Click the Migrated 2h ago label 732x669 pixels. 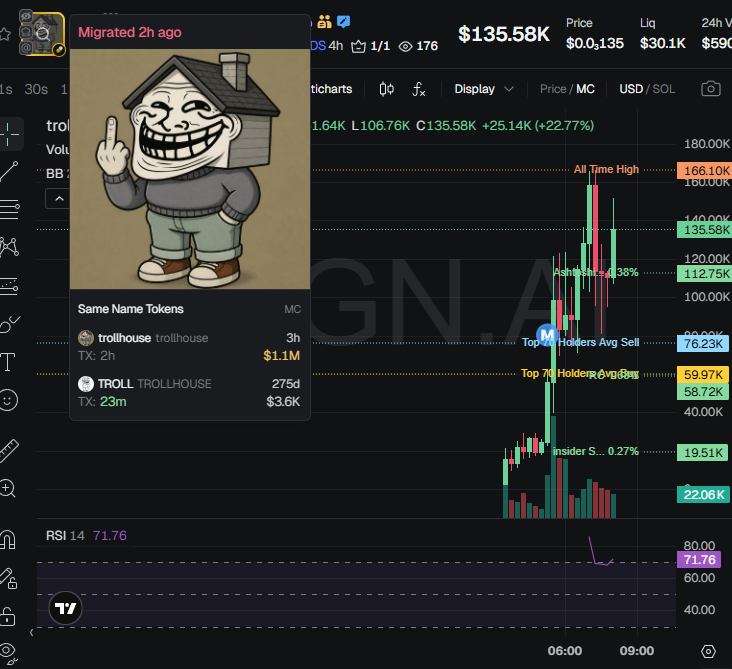click(130, 32)
